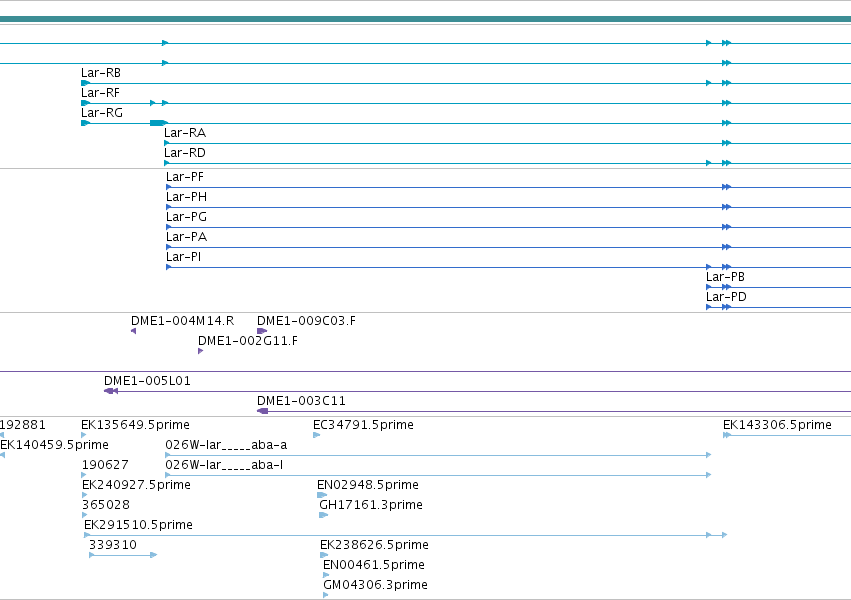Viewport: 851px width, 600px height.
Task: Select the 365028 feature label
Action: [106, 506]
